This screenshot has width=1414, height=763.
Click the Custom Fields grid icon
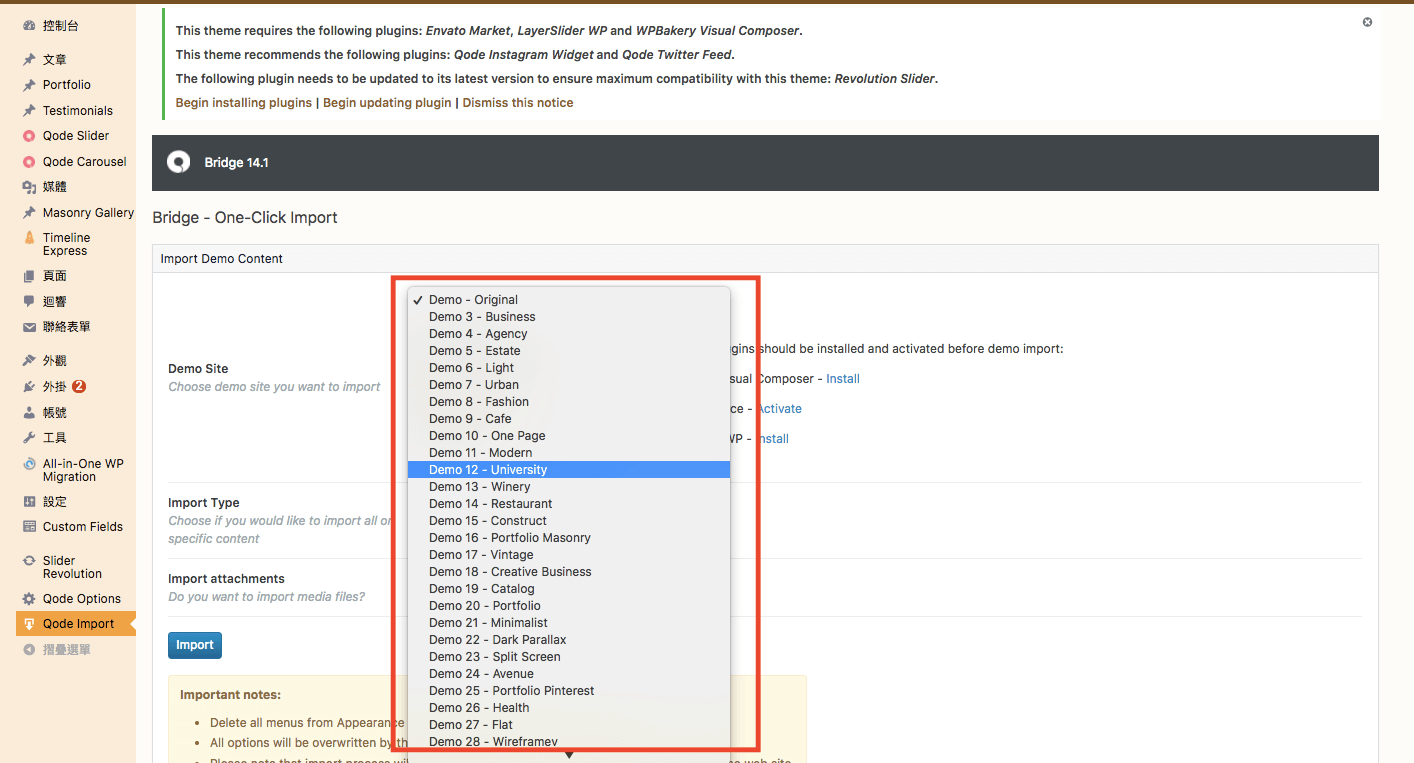[x=29, y=527]
